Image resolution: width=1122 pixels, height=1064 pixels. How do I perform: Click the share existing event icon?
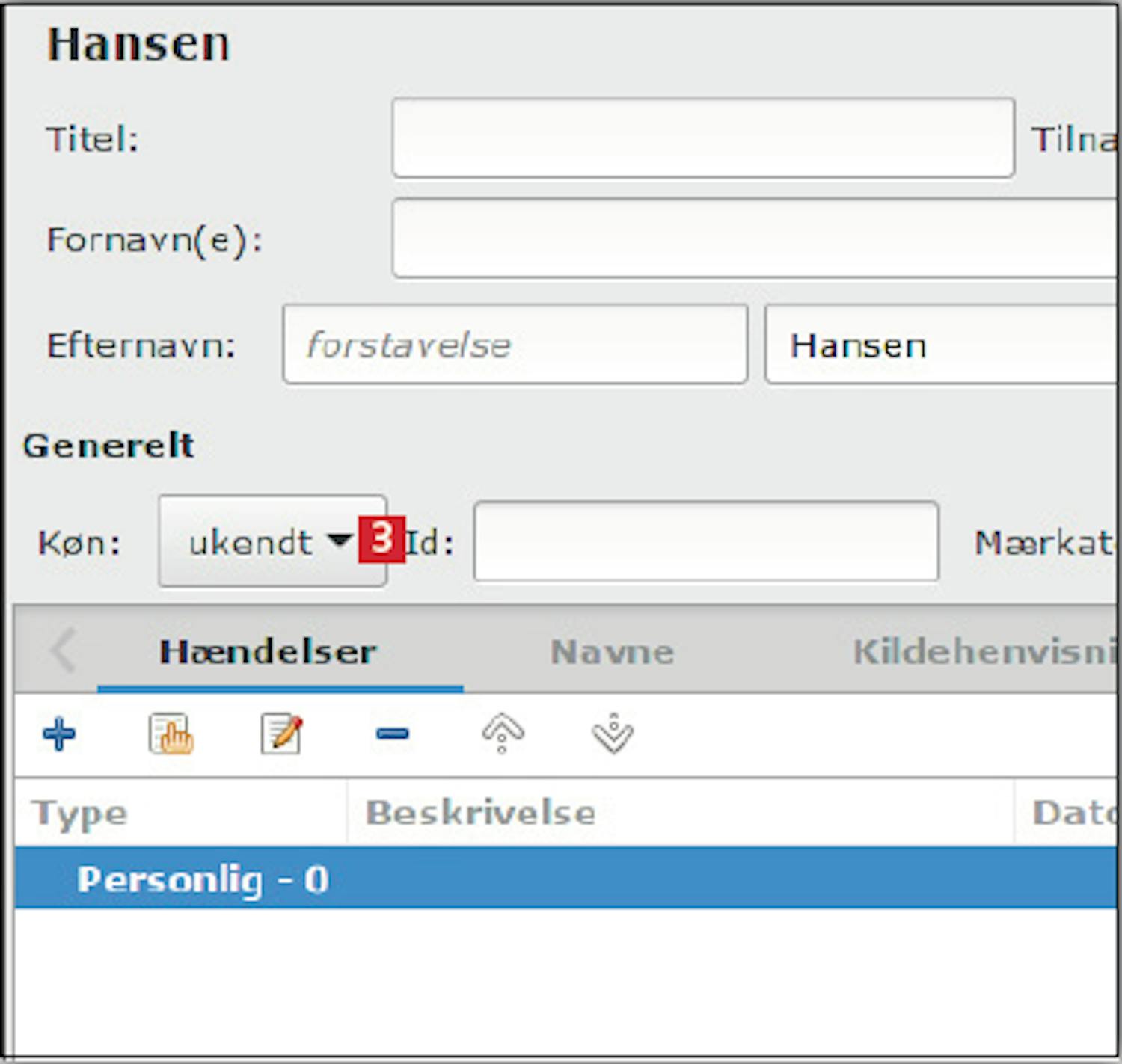click(171, 734)
